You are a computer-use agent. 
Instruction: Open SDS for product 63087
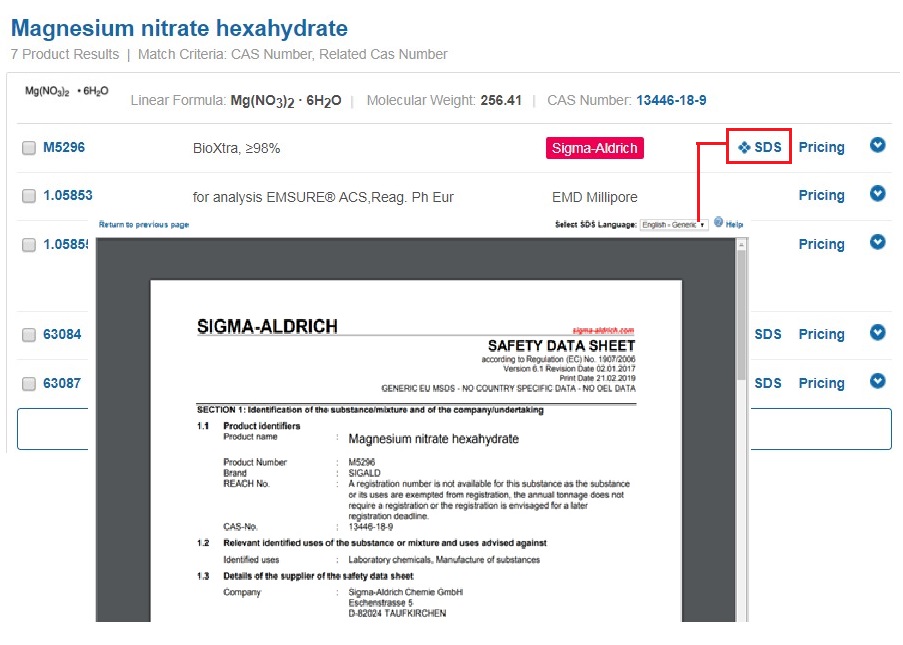pos(768,384)
